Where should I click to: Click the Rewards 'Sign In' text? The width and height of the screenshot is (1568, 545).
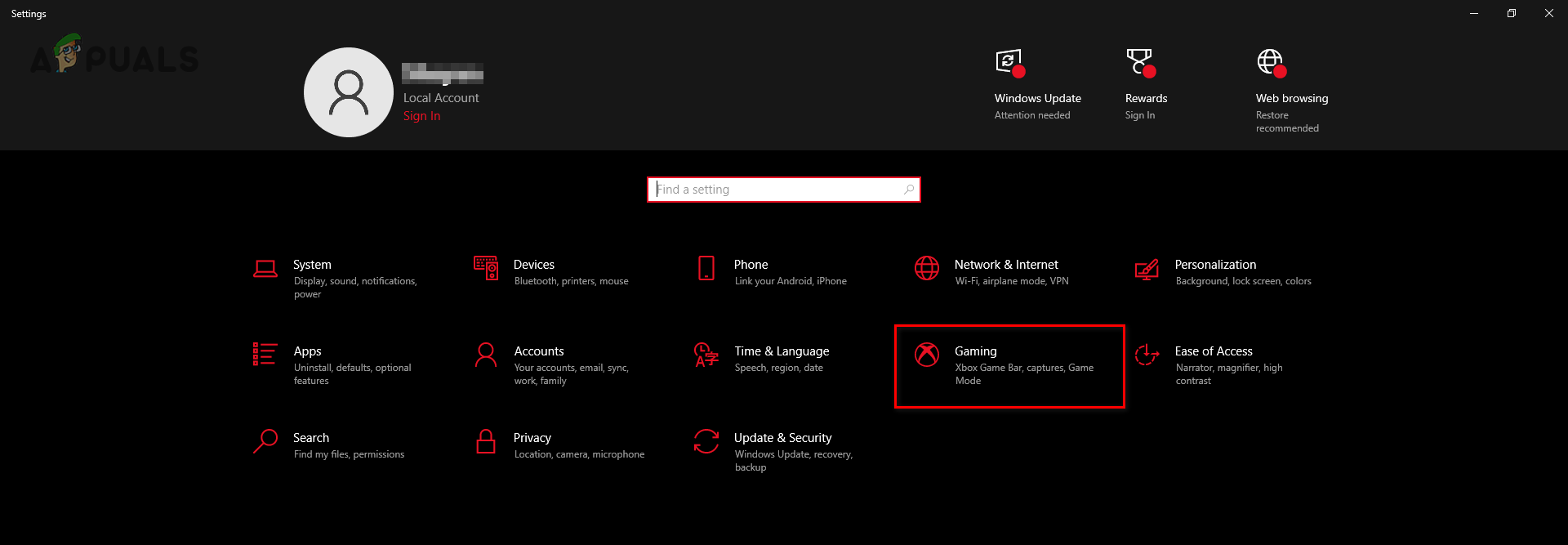click(x=1140, y=115)
